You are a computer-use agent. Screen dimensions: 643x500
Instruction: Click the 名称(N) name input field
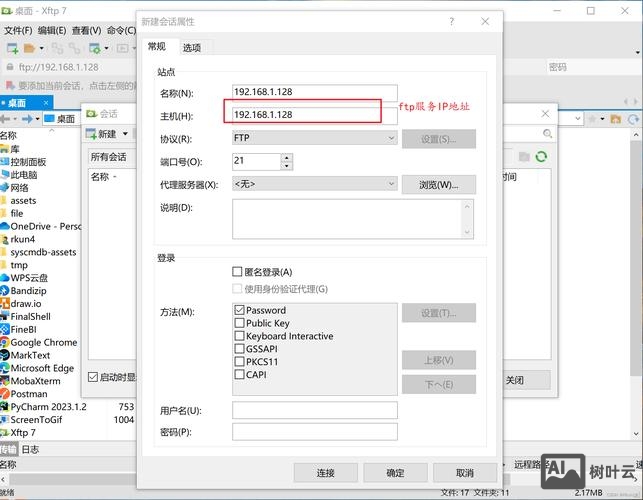click(x=315, y=92)
